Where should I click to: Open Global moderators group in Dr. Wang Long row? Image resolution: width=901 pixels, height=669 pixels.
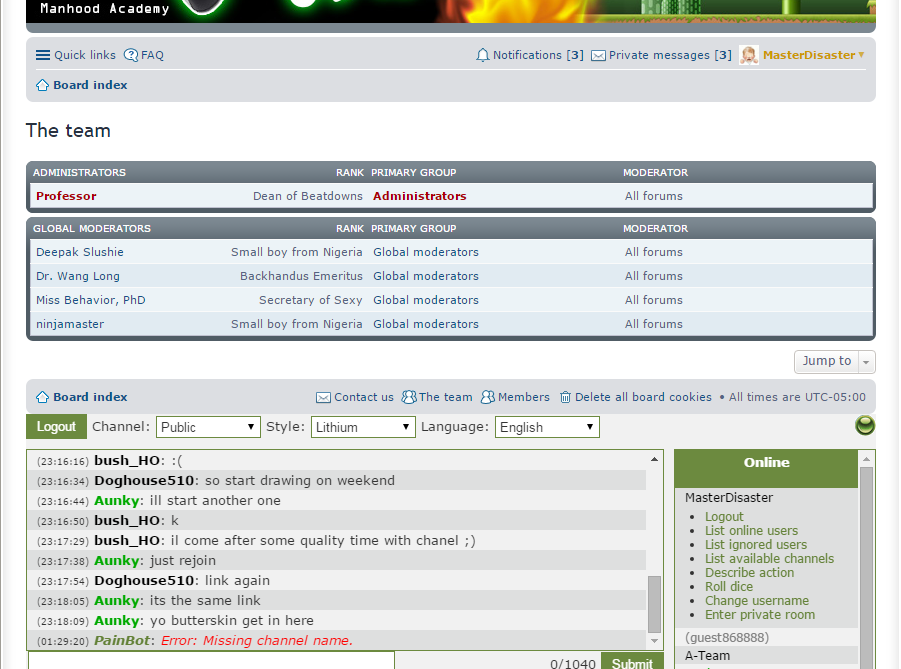426,276
